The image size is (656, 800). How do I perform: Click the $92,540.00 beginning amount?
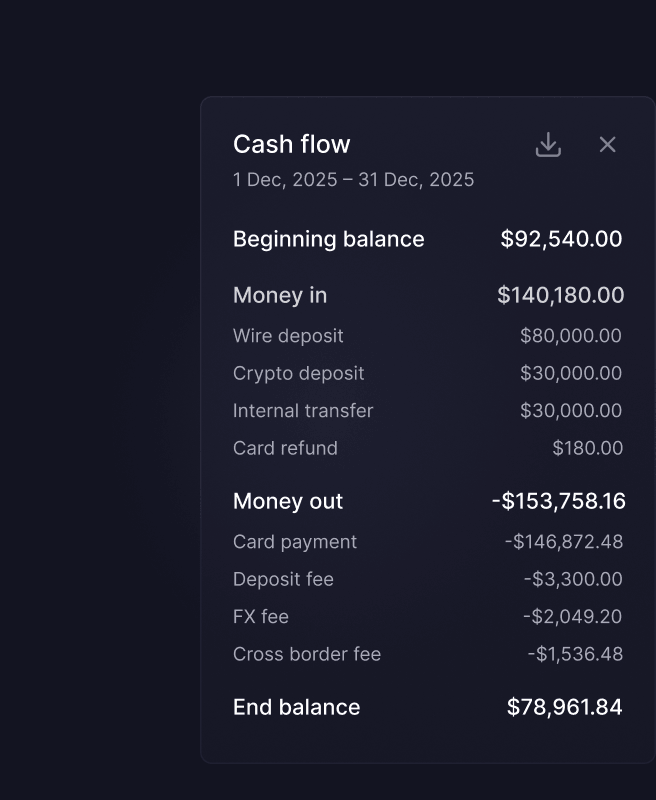[x=561, y=239]
